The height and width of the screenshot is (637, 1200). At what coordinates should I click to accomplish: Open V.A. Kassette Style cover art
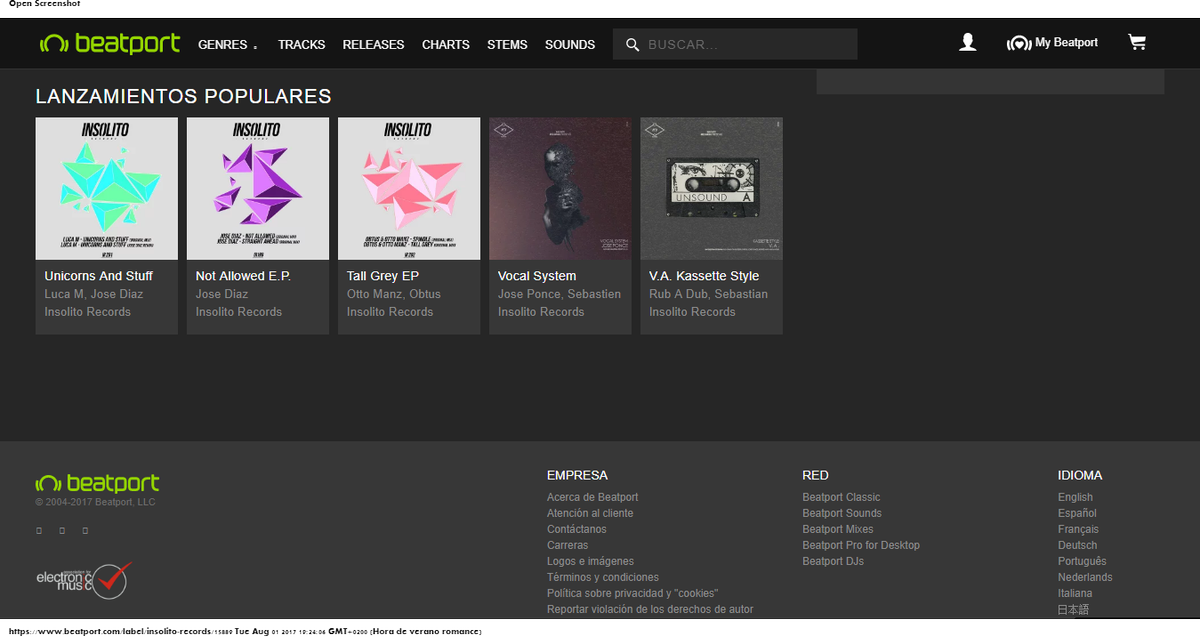pyautogui.click(x=711, y=189)
